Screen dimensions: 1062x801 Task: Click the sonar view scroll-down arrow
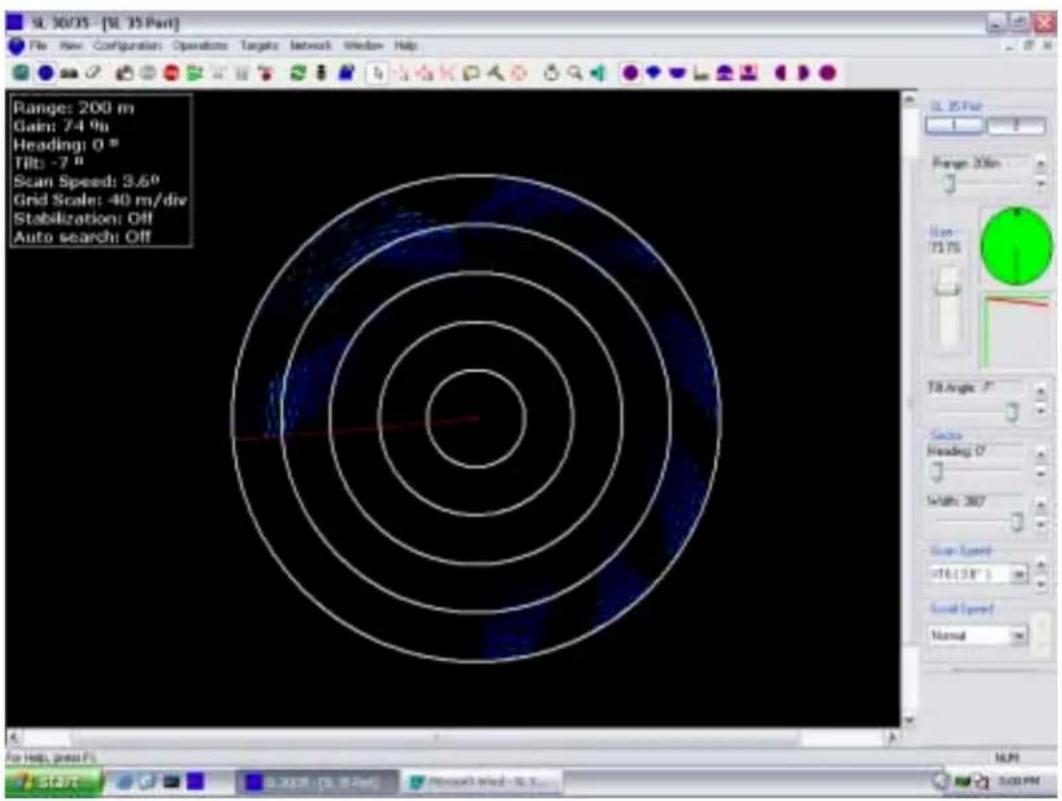(x=909, y=720)
